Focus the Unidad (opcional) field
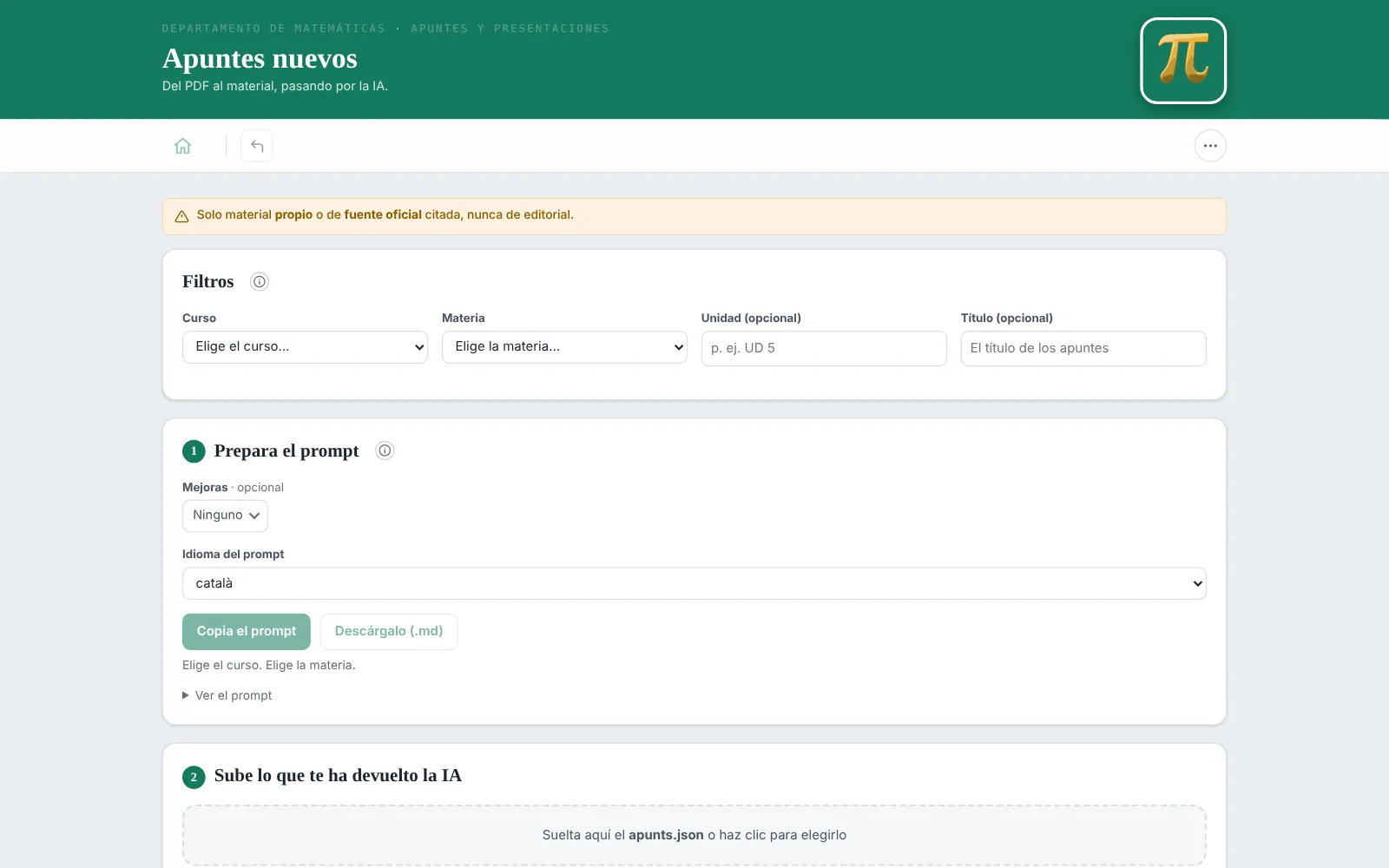Image resolution: width=1389 pixels, height=868 pixels. (824, 348)
